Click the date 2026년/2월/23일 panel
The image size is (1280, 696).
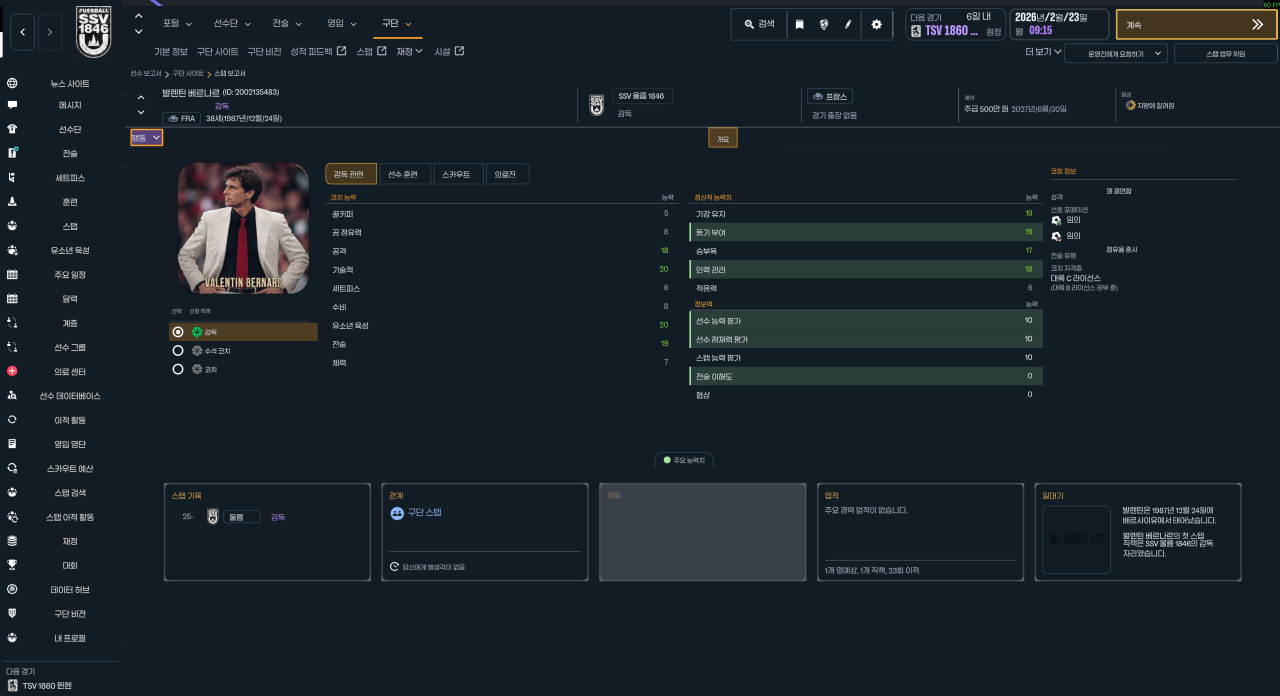(1061, 25)
